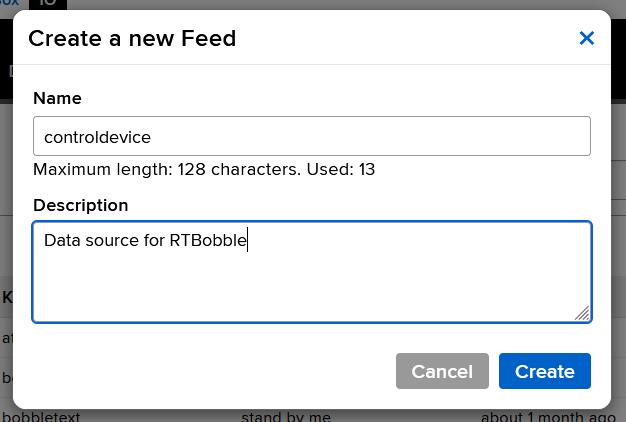The image size is (626, 422).
Task: Click the 'Create a new Feed' title
Action: (132, 38)
